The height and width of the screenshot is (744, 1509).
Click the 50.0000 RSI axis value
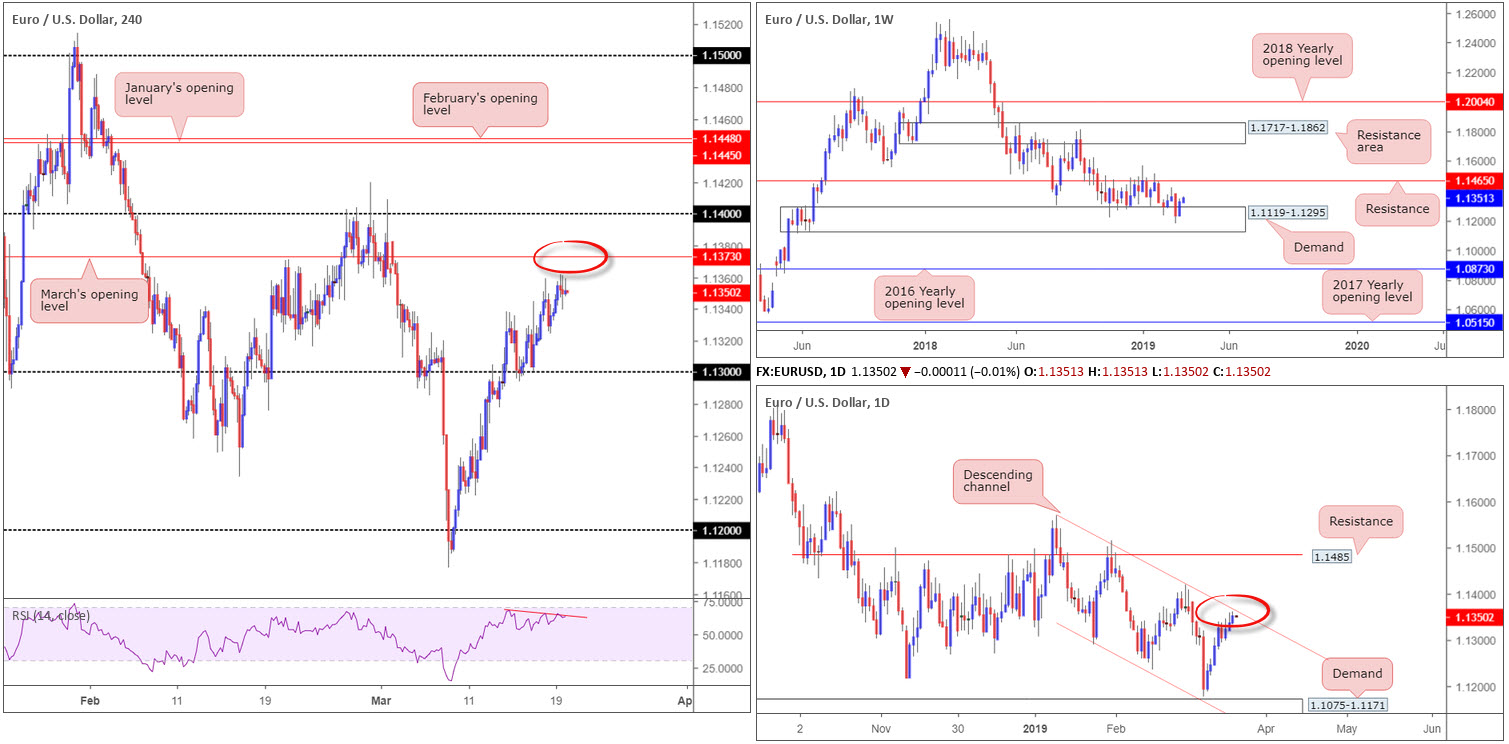click(723, 635)
